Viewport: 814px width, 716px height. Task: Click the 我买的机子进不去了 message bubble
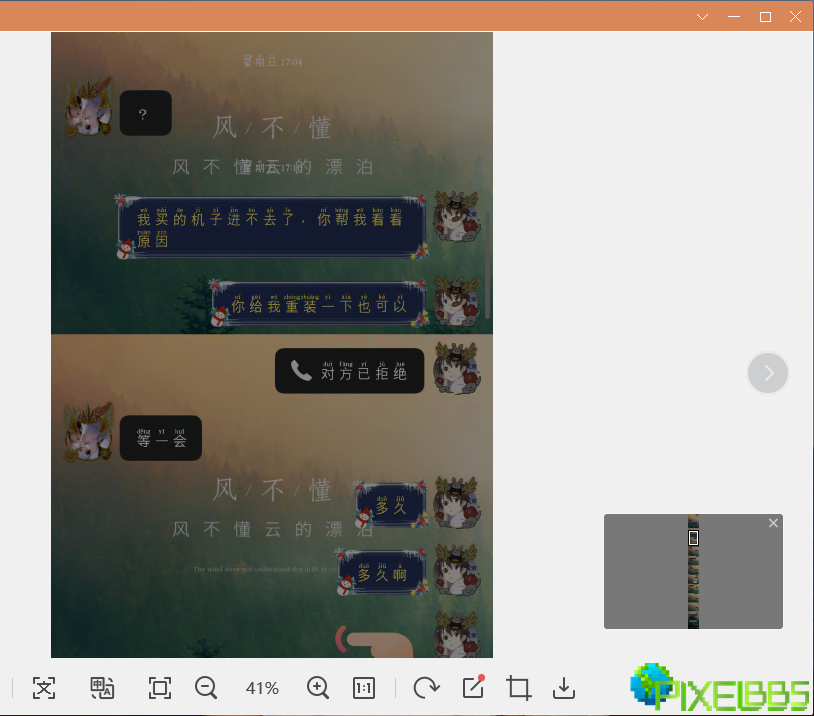(271, 227)
